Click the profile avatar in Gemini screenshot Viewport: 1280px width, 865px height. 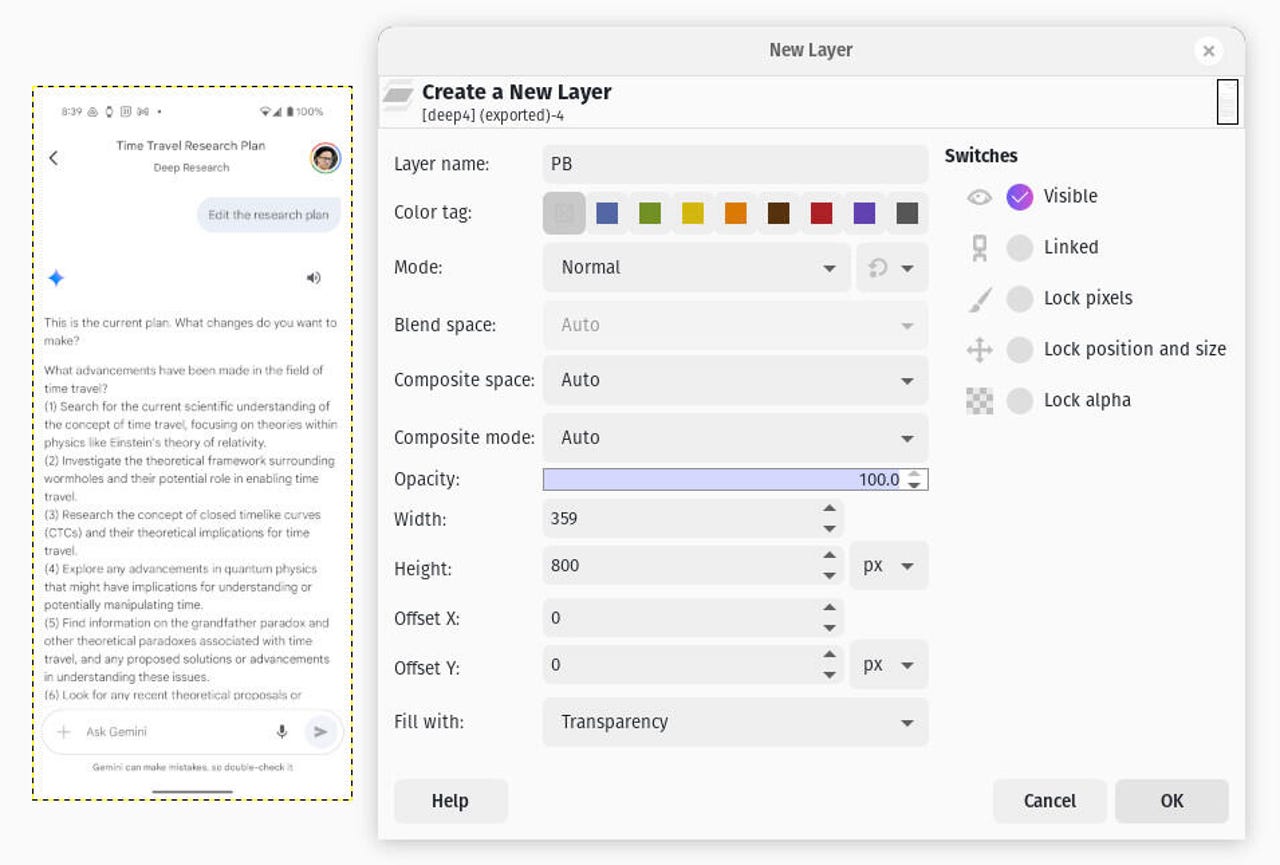[325, 158]
